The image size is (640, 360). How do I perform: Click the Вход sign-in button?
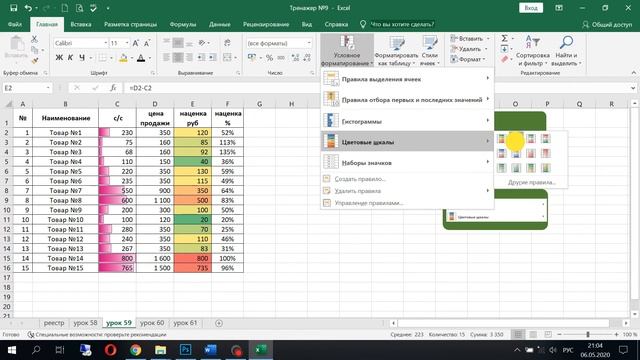point(531,8)
